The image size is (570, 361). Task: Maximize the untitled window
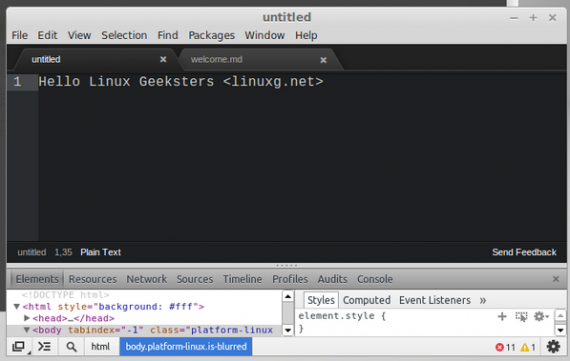coord(533,17)
